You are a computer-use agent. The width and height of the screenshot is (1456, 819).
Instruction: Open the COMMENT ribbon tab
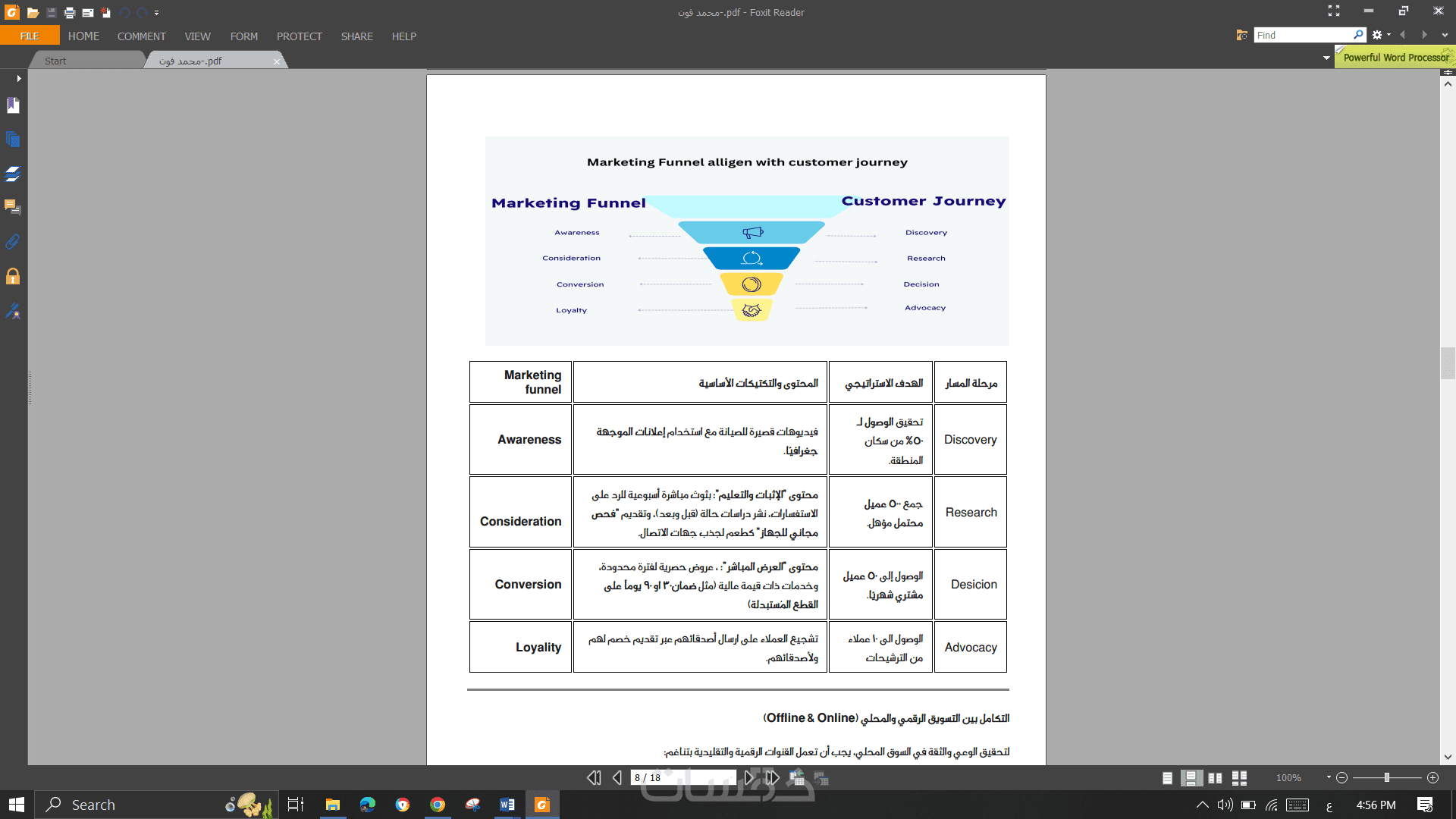(141, 36)
